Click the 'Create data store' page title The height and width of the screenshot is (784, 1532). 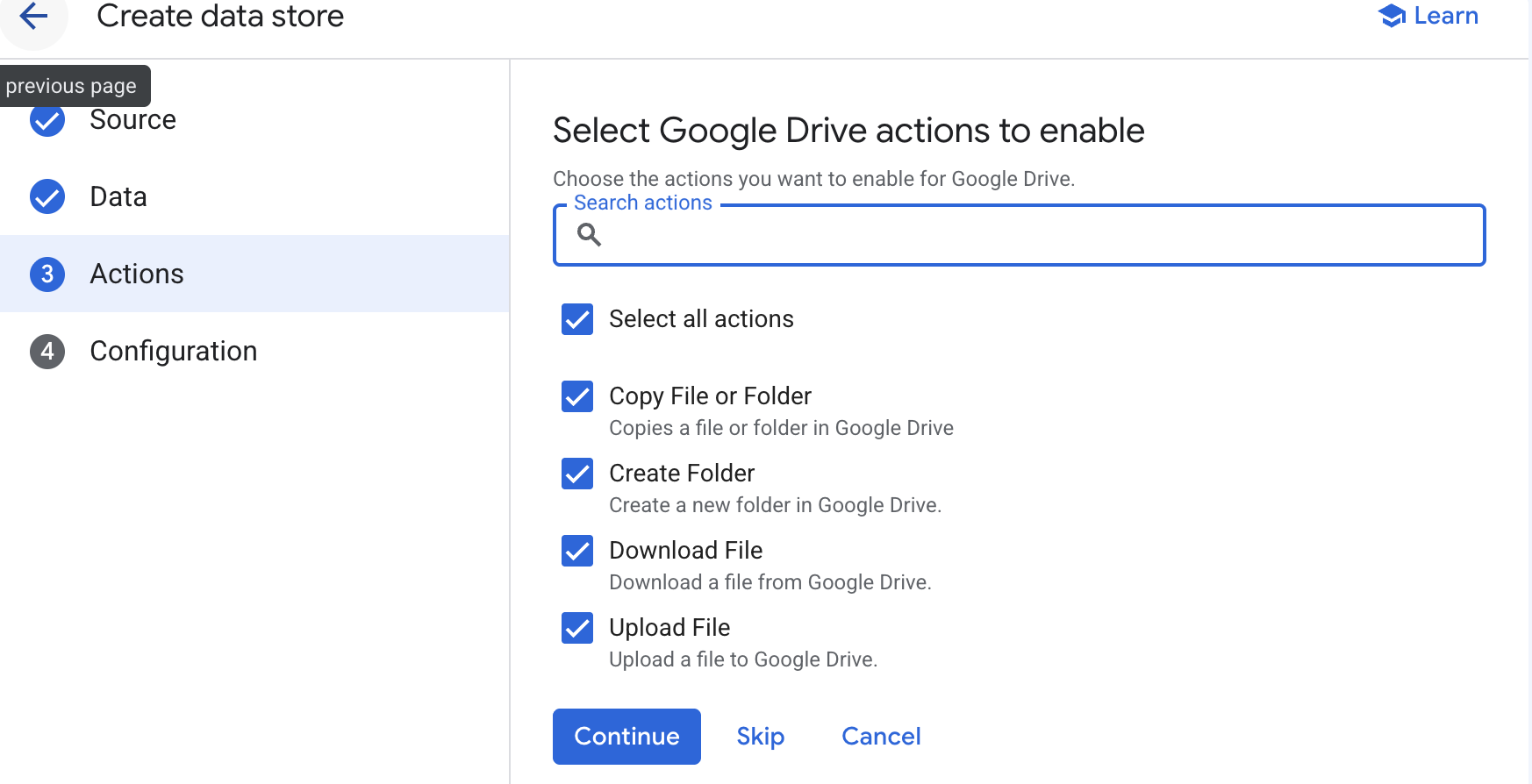coord(220,16)
